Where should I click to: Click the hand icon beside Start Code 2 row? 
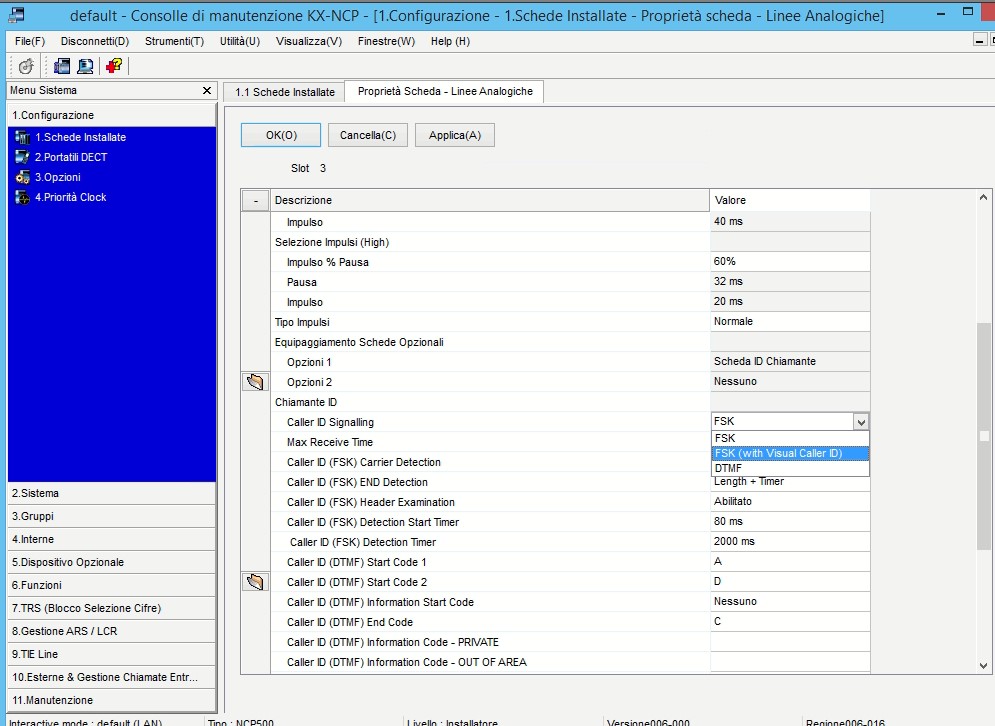click(x=255, y=581)
